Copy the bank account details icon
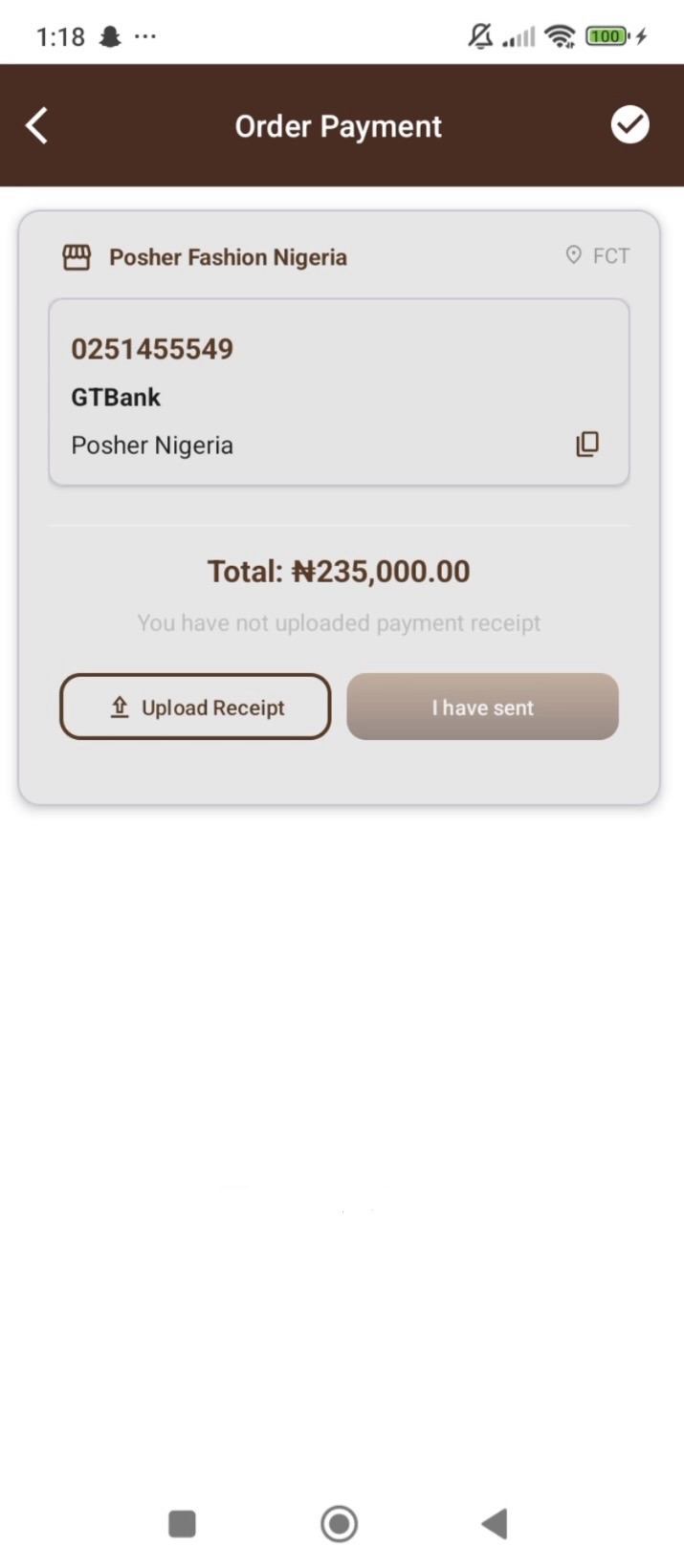The height and width of the screenshot is (1568, 684). coord(587,445)
